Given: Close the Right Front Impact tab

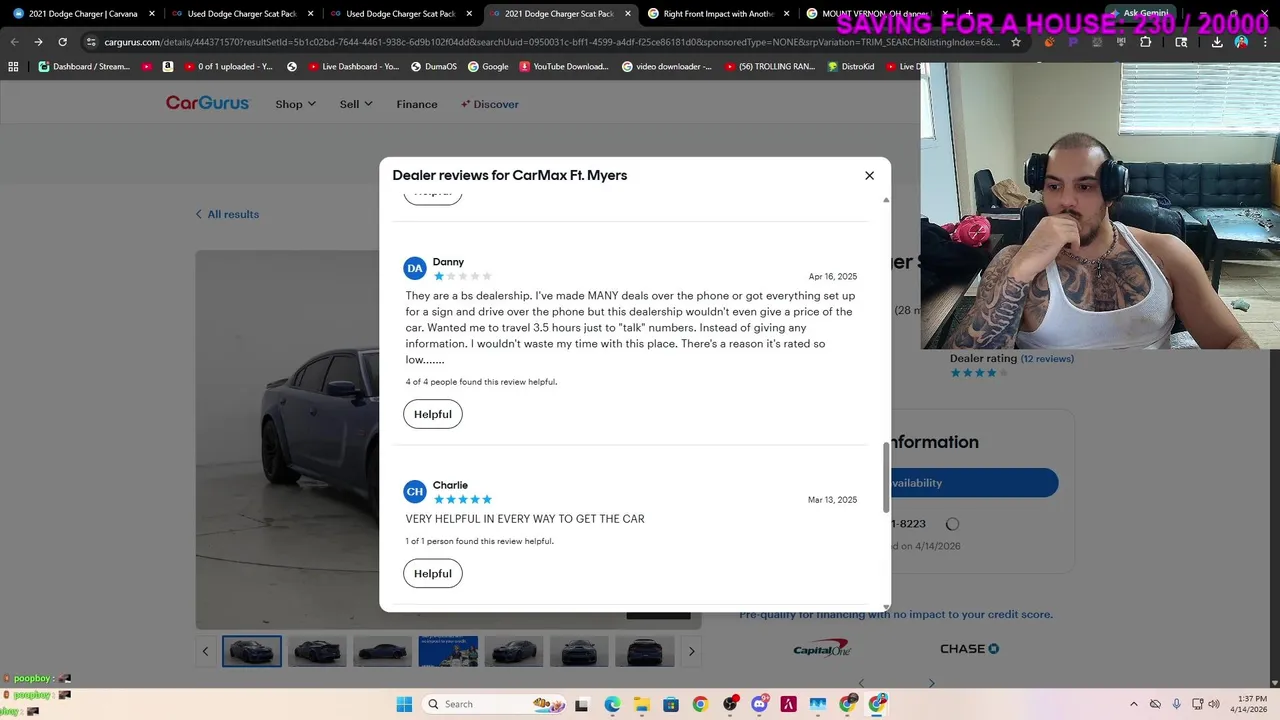Looking at the screenshot, I should [x=786, y=14].
